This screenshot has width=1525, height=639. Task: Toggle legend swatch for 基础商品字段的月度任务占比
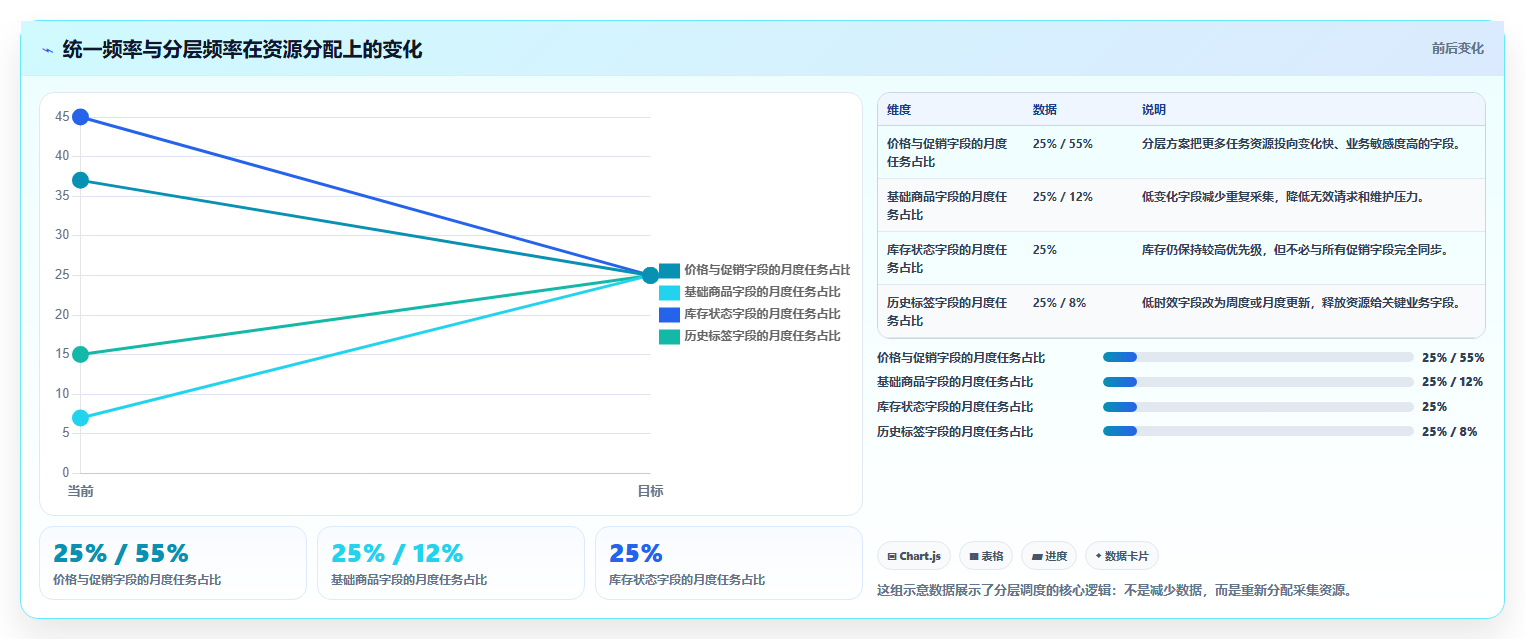[669, 292]
